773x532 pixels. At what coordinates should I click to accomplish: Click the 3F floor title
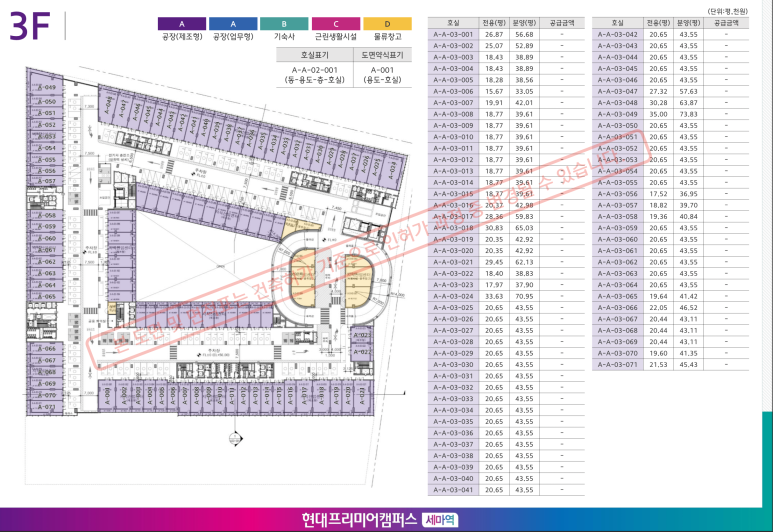click(x=30, y=26)
